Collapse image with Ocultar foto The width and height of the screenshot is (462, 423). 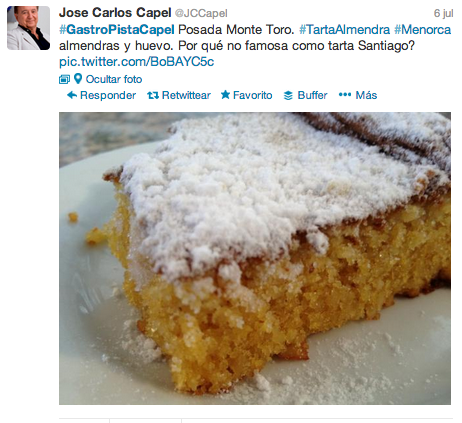pyautogui.click(x=114, y=79)
